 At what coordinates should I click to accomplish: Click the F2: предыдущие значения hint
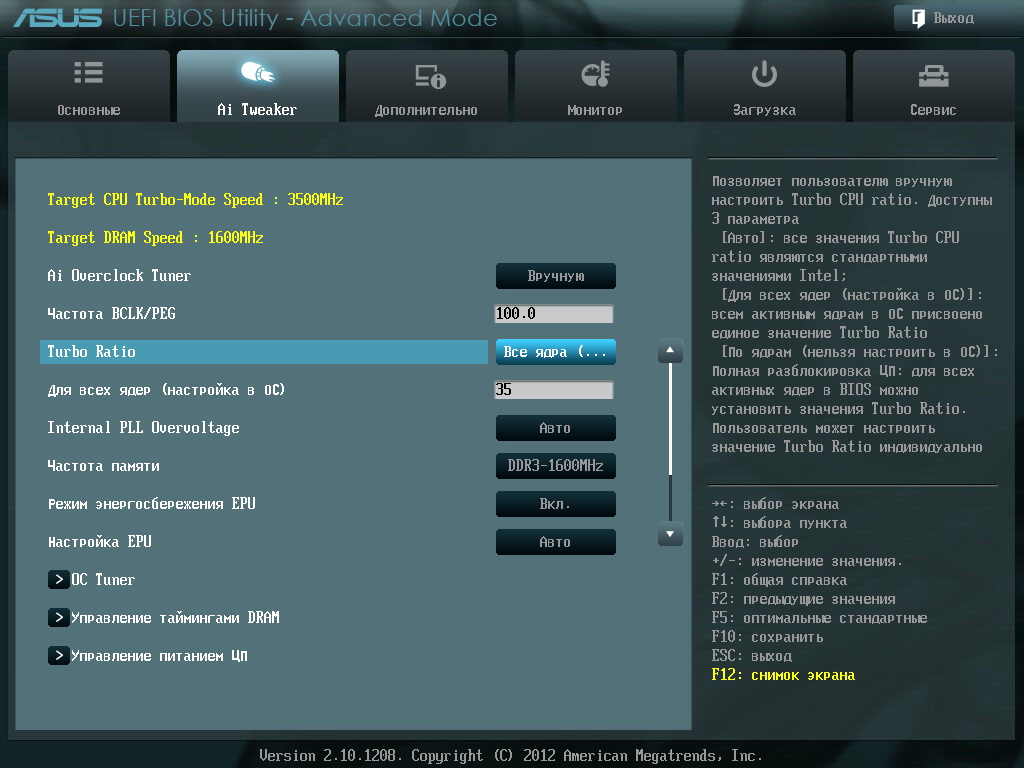pyautogui.click(x=803, y=599)
